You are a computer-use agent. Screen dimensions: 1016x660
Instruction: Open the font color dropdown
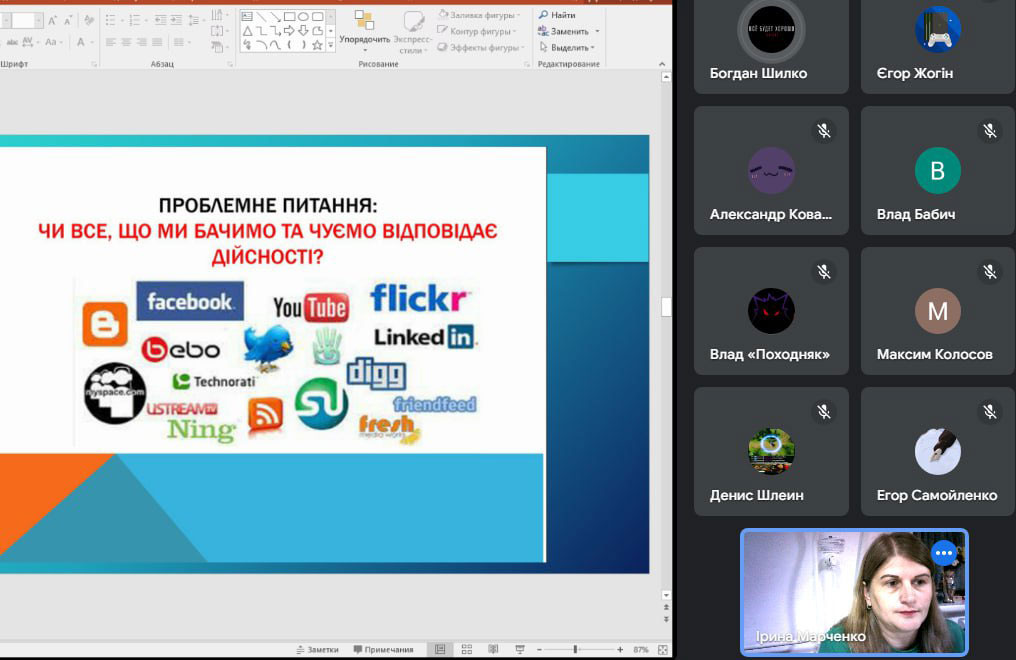coord(91,42)
